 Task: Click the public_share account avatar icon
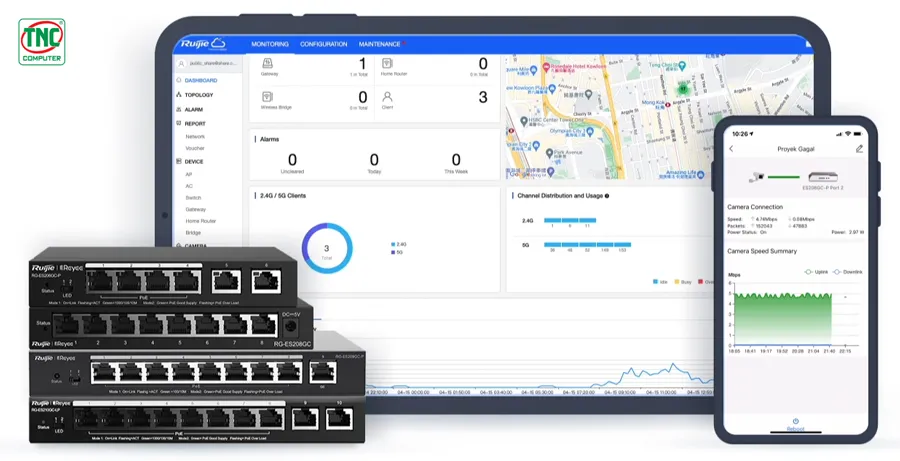coord(181,64)
